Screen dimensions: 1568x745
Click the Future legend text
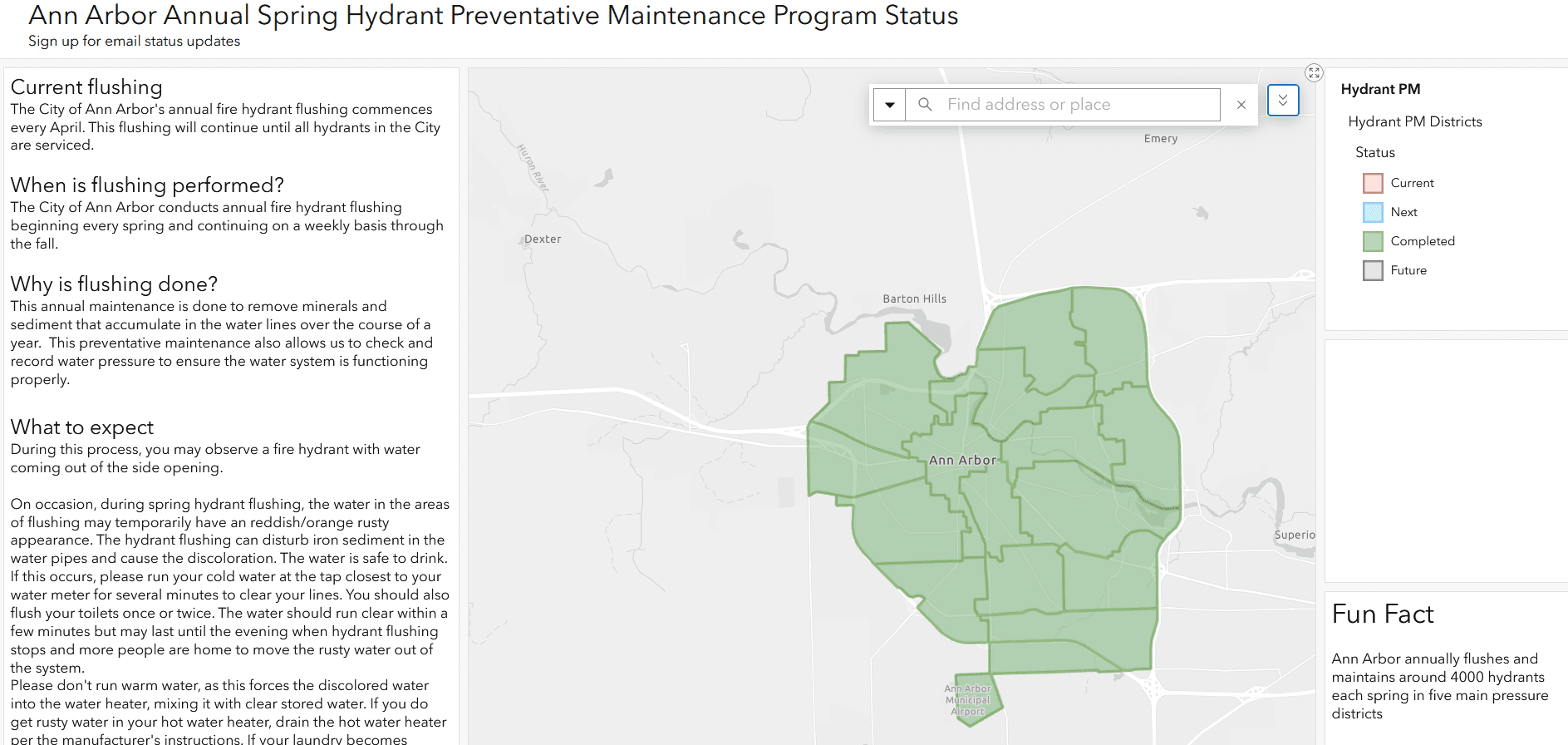[1408, 270]
